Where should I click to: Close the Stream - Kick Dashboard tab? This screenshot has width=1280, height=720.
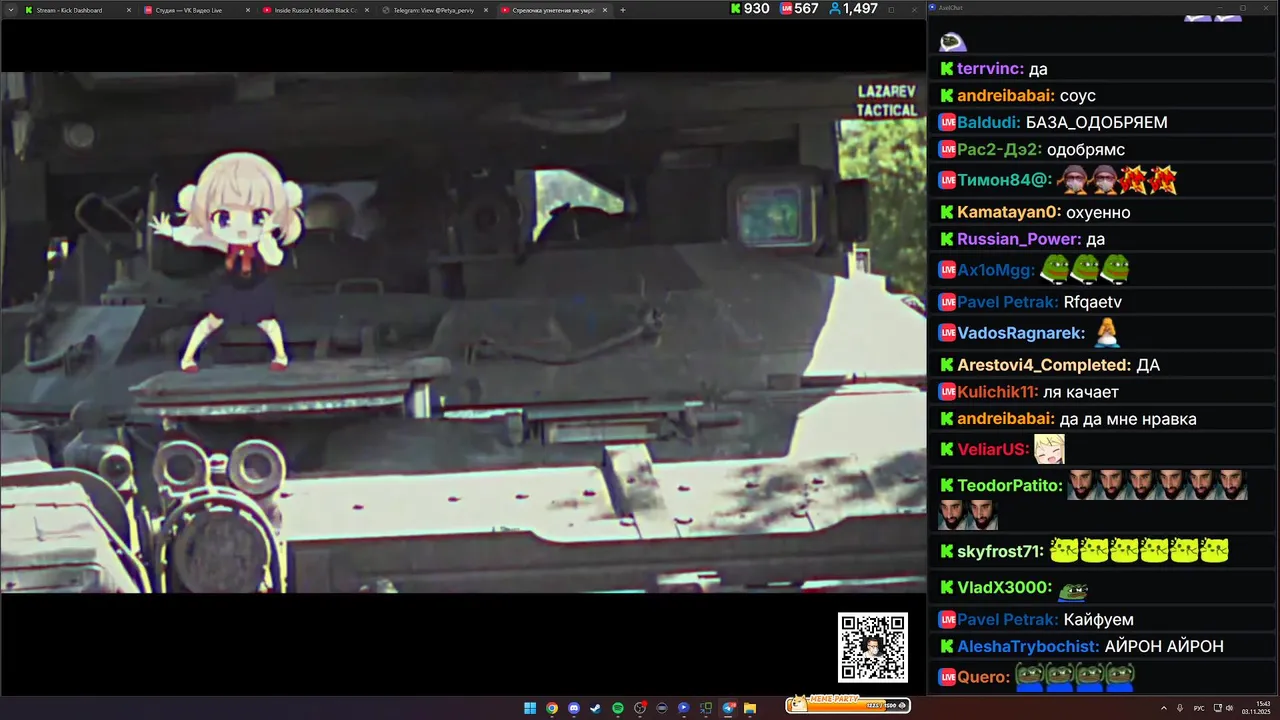[x=129, y=10]
